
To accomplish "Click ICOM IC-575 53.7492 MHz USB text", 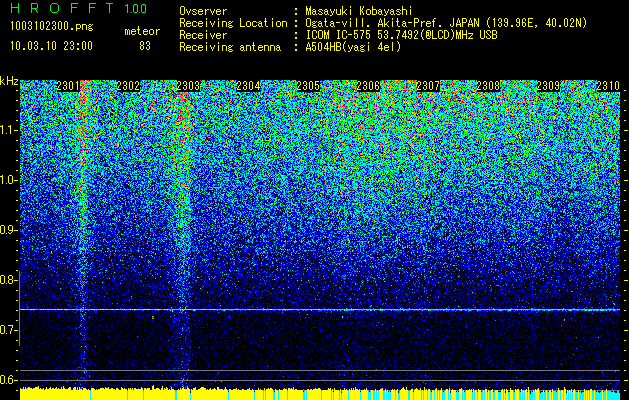I will pyautogui.click(x=401, y=35).
